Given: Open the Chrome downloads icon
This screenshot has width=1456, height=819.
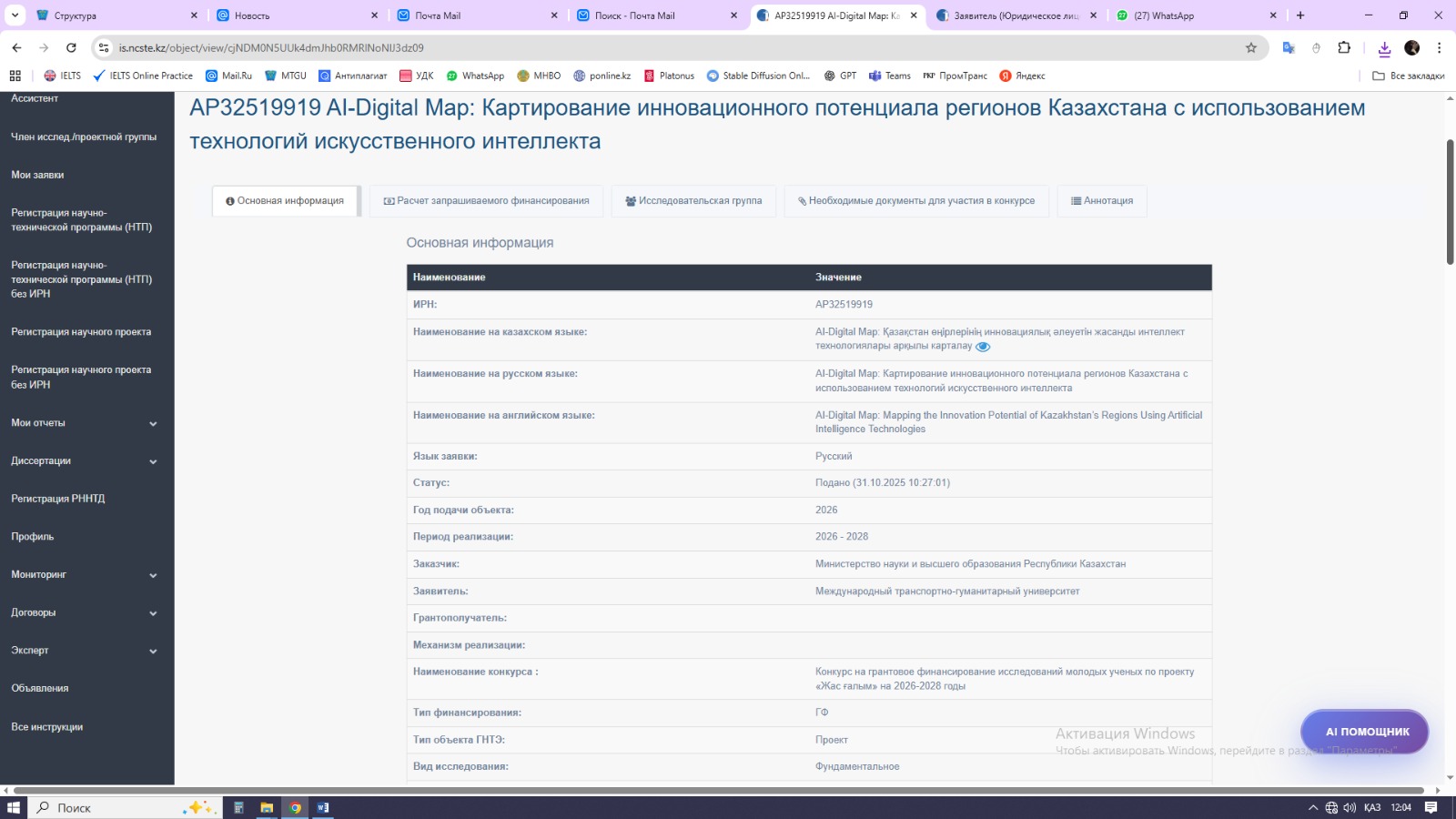Looking at the screenshot, I should 1384,48.
